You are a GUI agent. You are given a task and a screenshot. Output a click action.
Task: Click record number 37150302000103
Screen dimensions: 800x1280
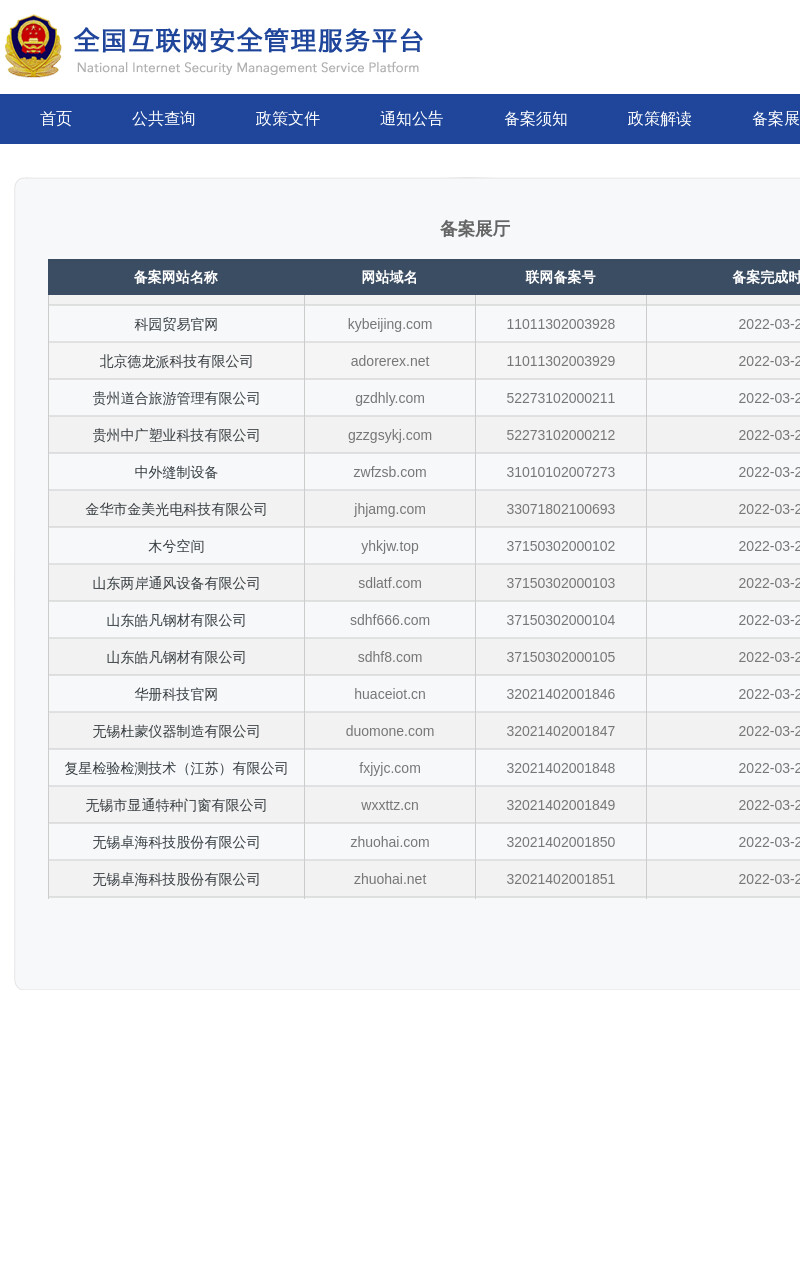click(561, 583)
